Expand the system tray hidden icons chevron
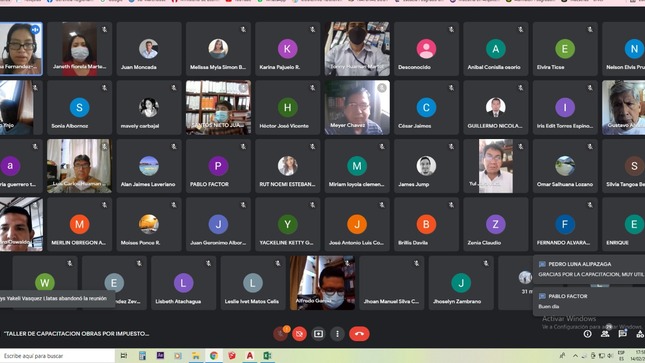 (x=575, y=356)
